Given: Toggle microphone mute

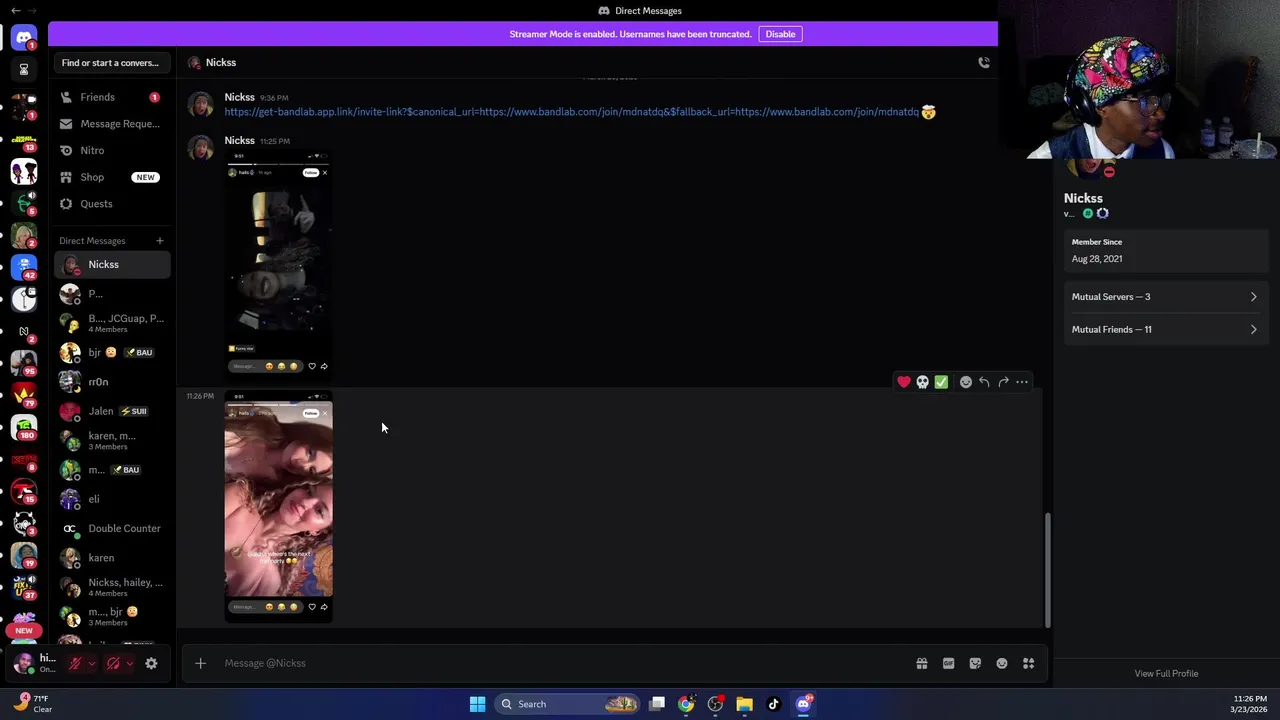Looking at the screenshot, I should pyautogui.click(x=75, y=663).
